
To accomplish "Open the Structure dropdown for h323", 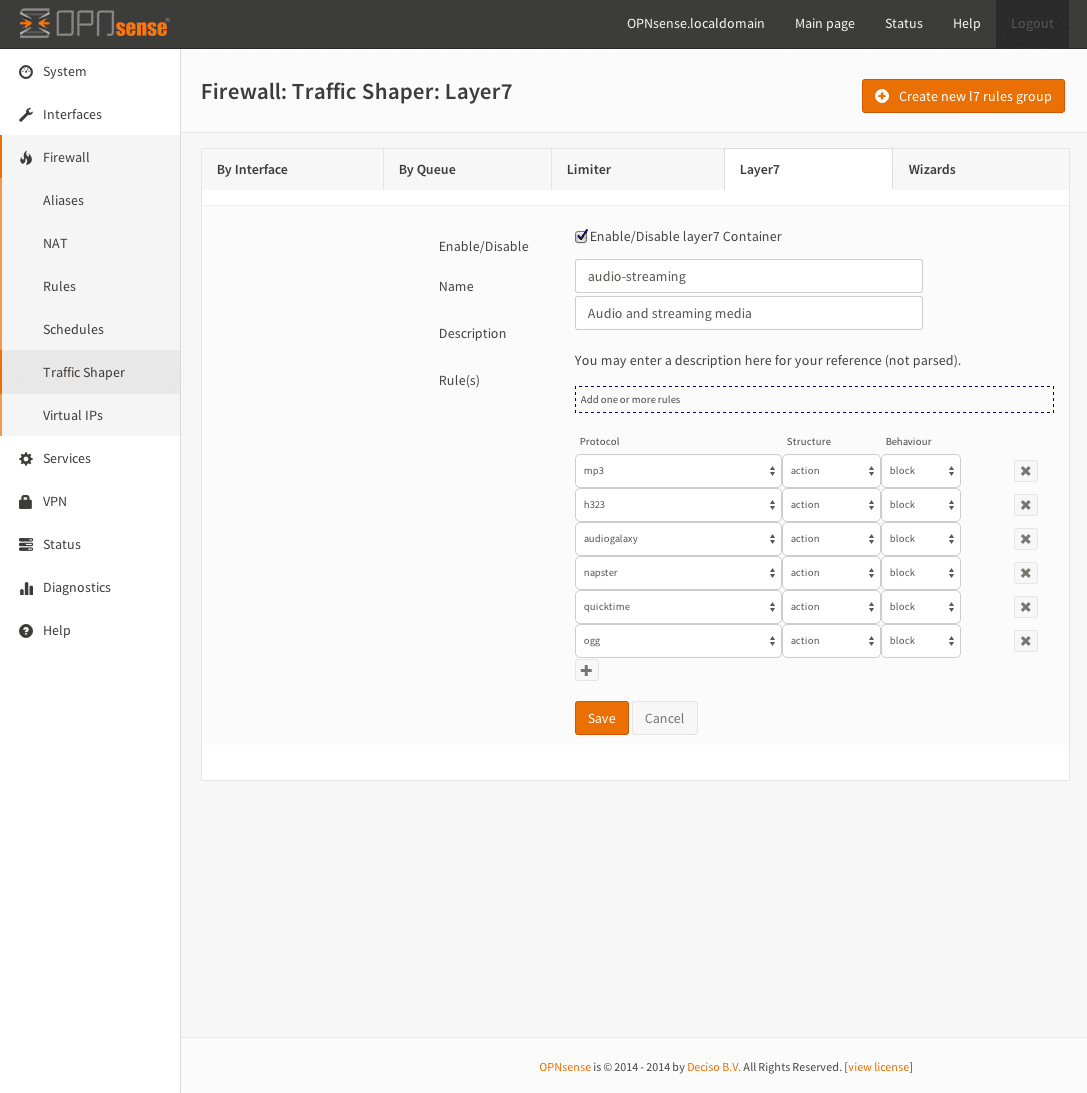I will tap(831, 504).
